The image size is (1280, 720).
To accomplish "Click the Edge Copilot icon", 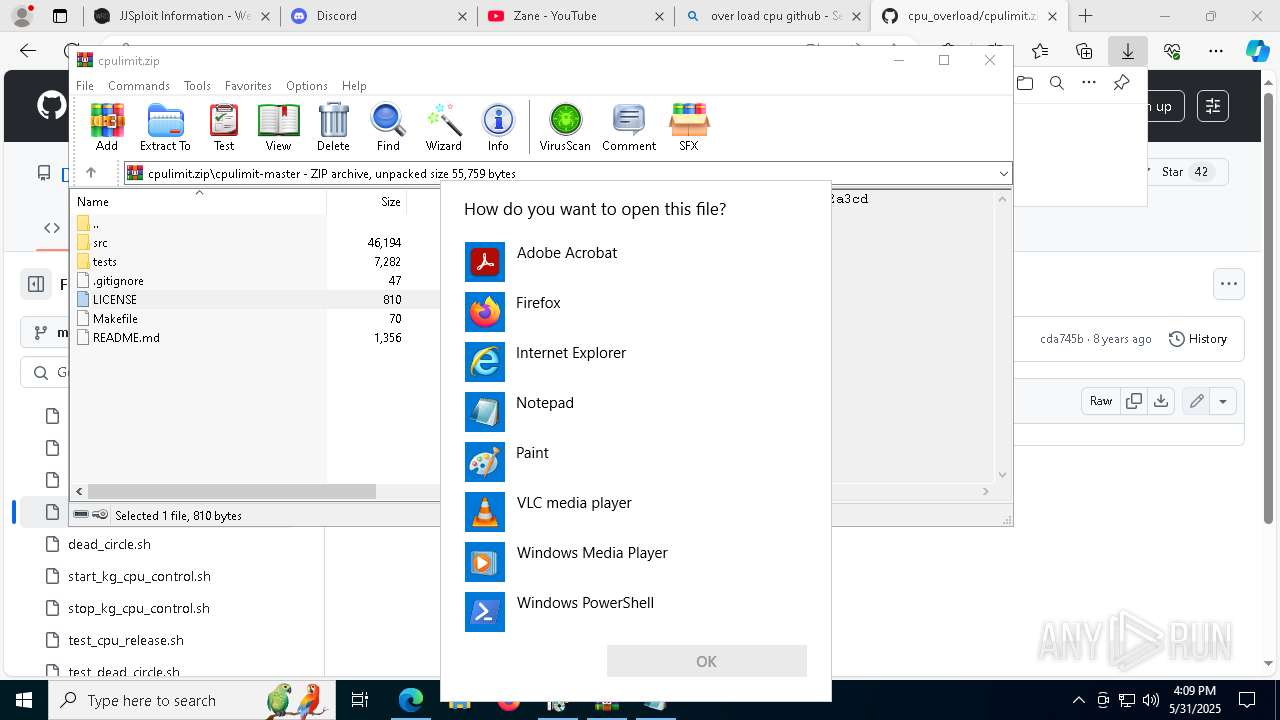I will click(x=1257, y=51).
